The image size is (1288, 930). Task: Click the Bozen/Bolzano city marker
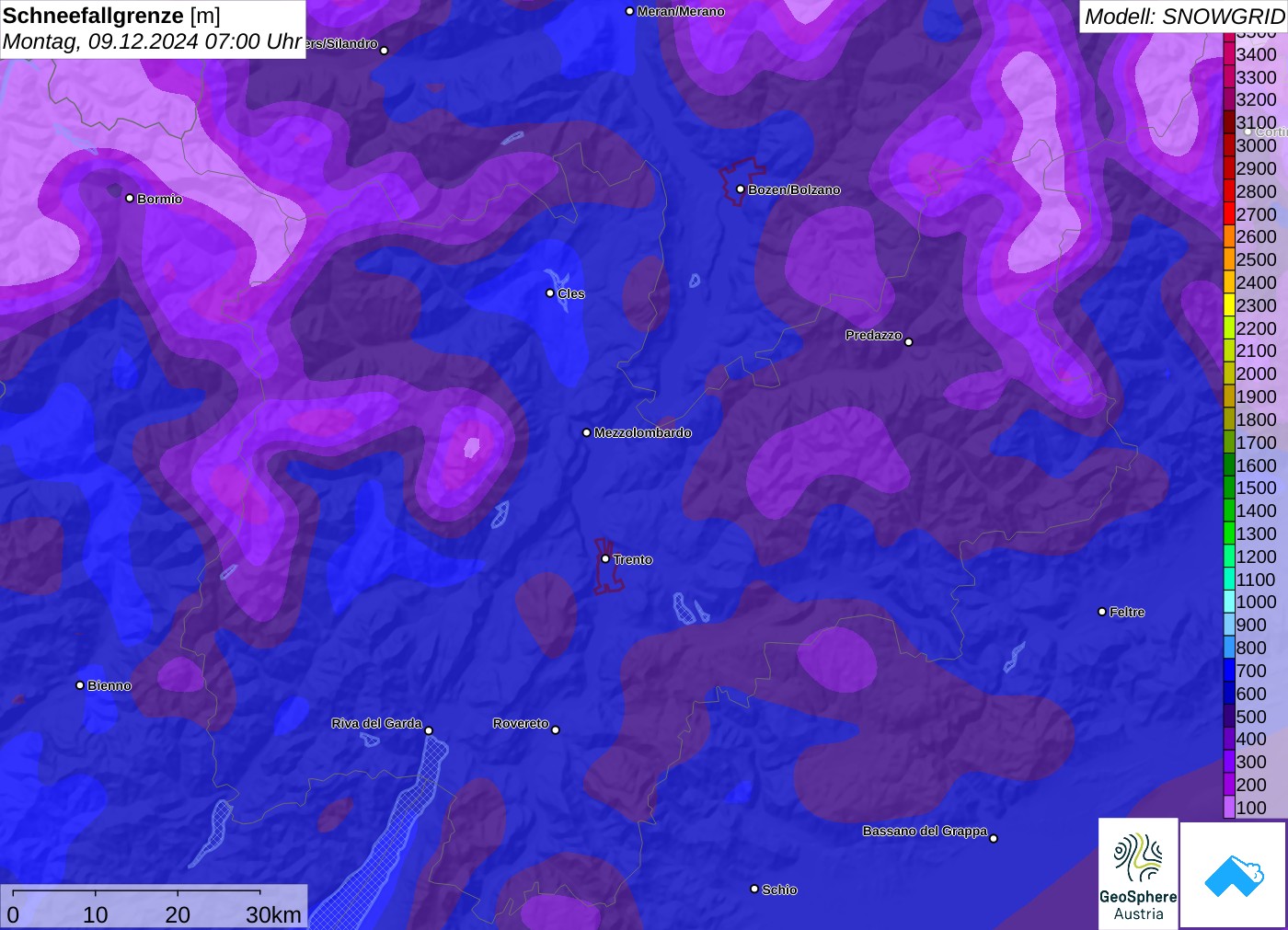(741, 189)
